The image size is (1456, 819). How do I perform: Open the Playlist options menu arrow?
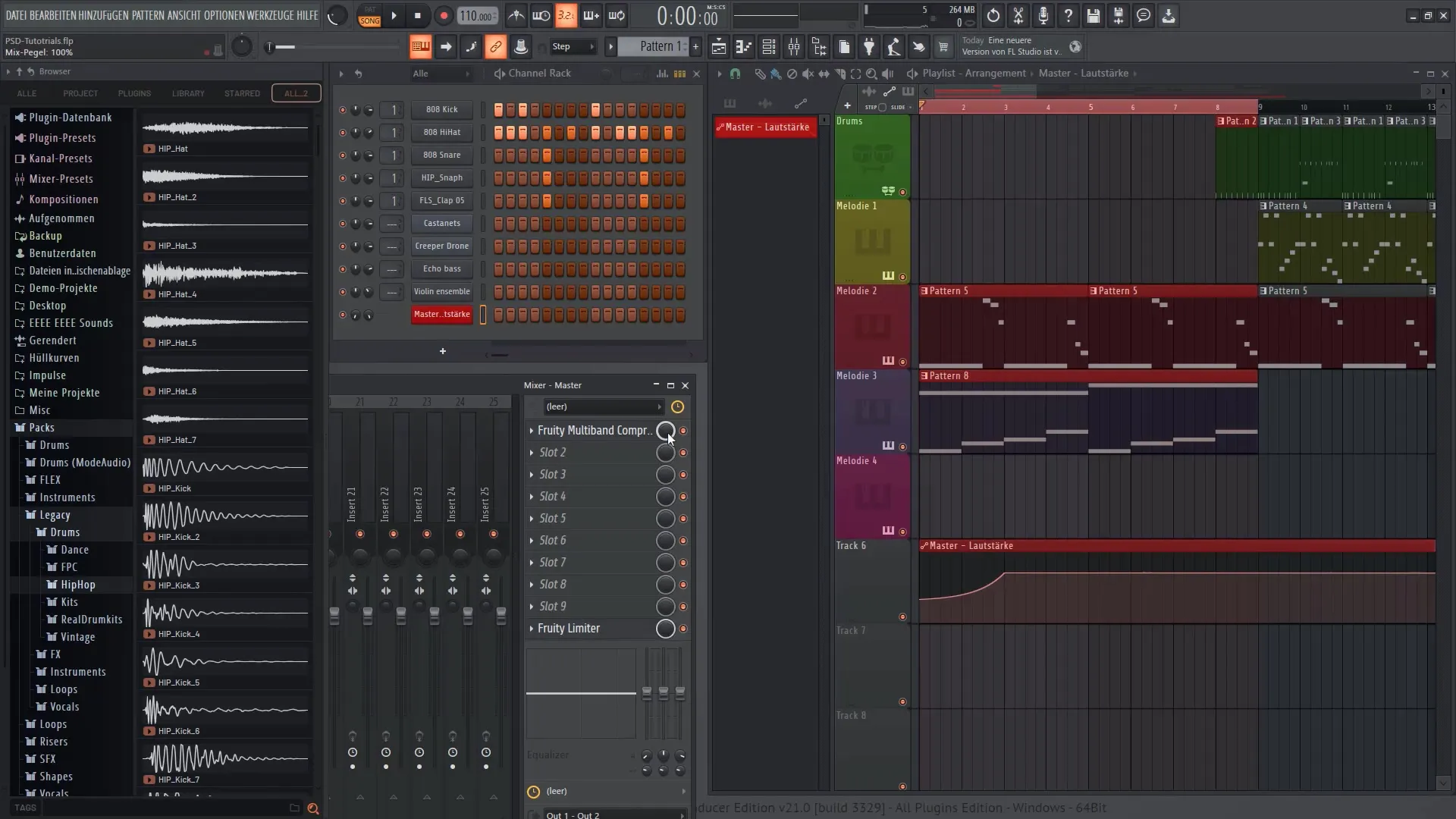(719, 74)
